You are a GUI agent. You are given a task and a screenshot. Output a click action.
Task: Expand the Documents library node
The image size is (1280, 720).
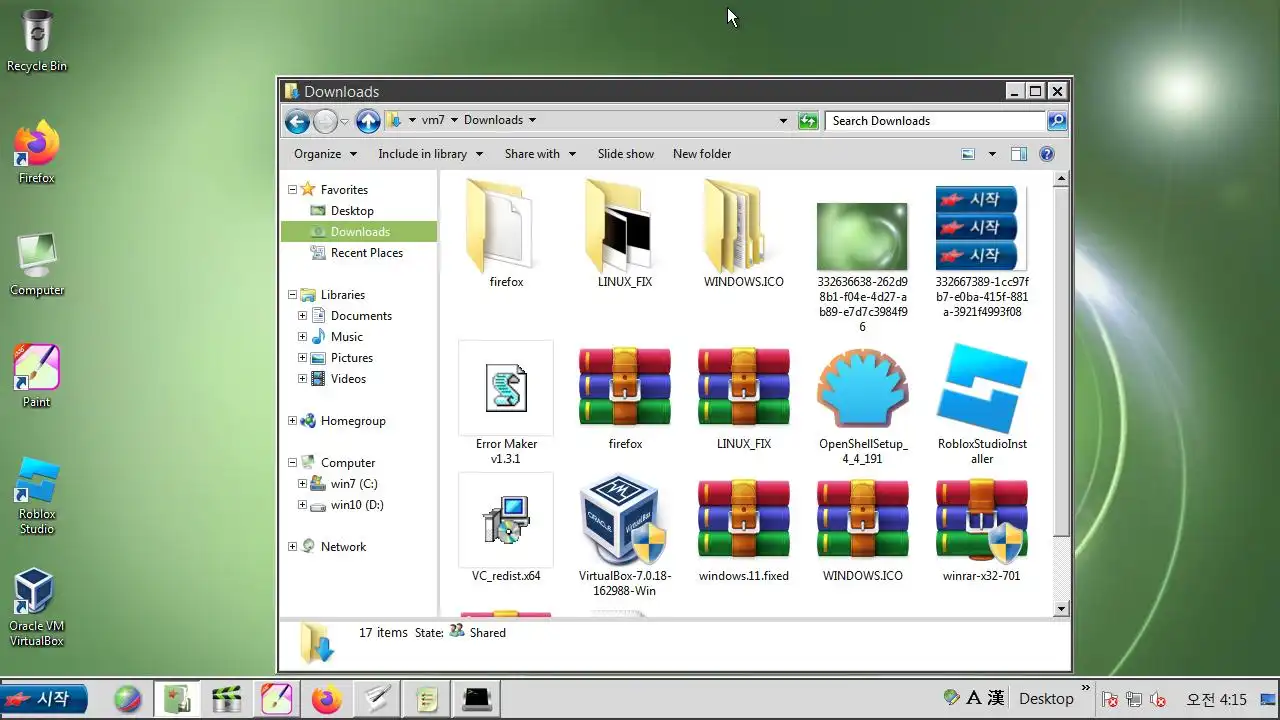[x=303, y=315]
